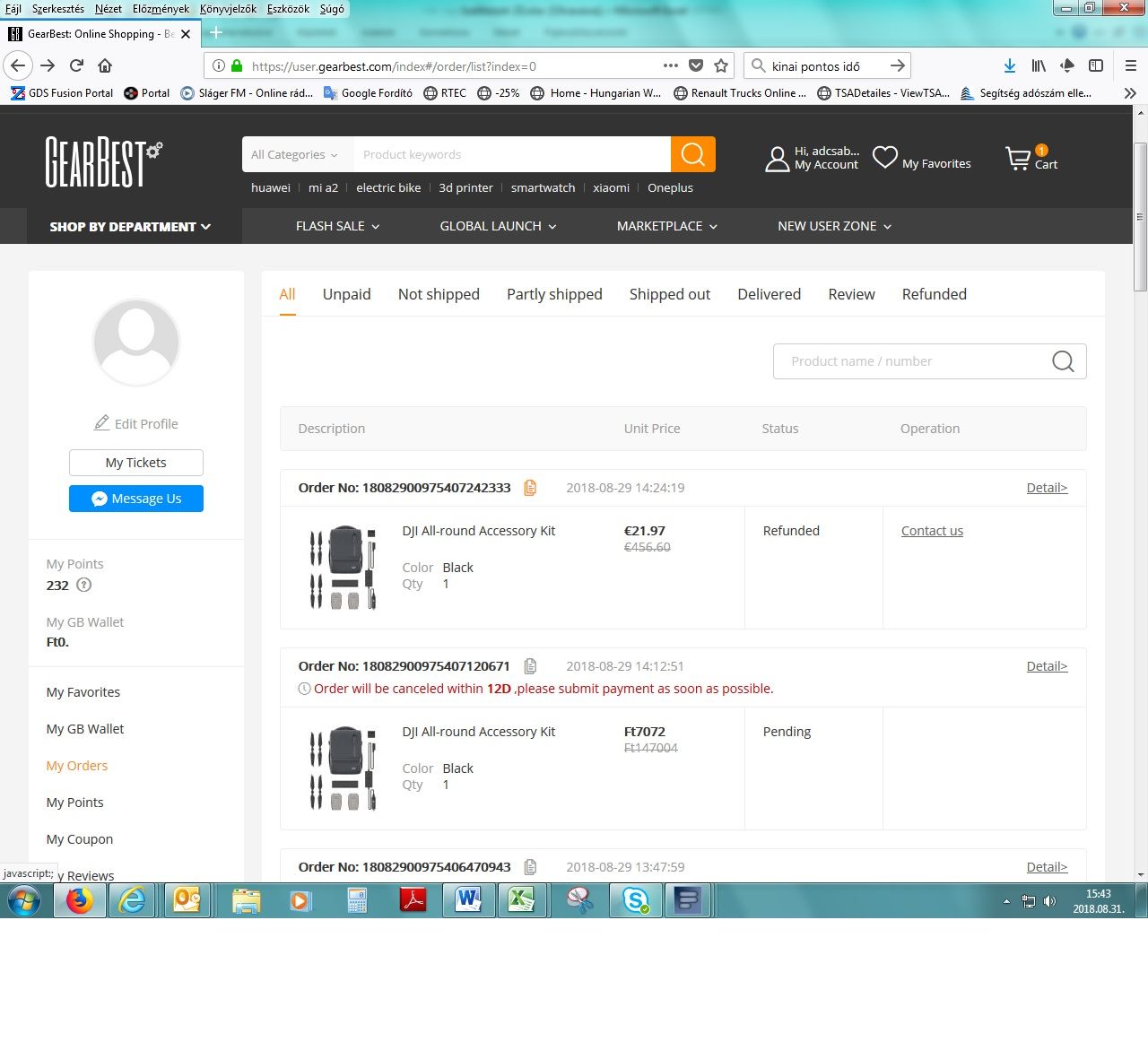Show more bookmarks toolbar items chevron
This screenshot has width=1148, height=1059.
click(1130, 92)
